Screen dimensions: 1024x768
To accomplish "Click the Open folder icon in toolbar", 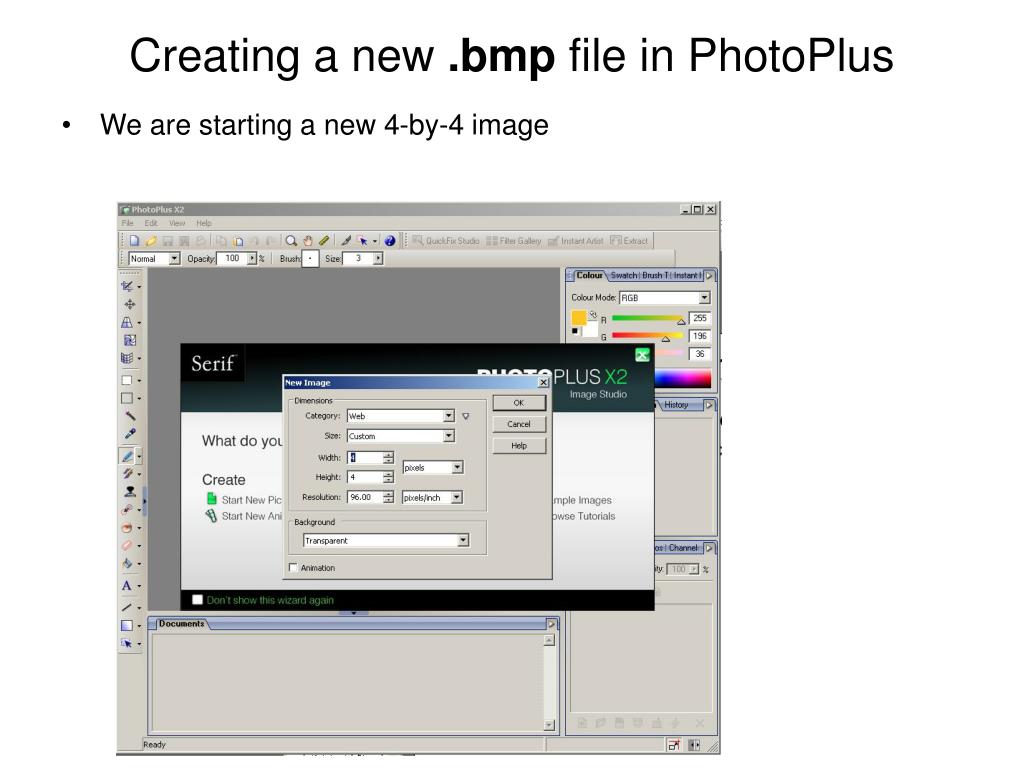I will click(x=151, y=241).
